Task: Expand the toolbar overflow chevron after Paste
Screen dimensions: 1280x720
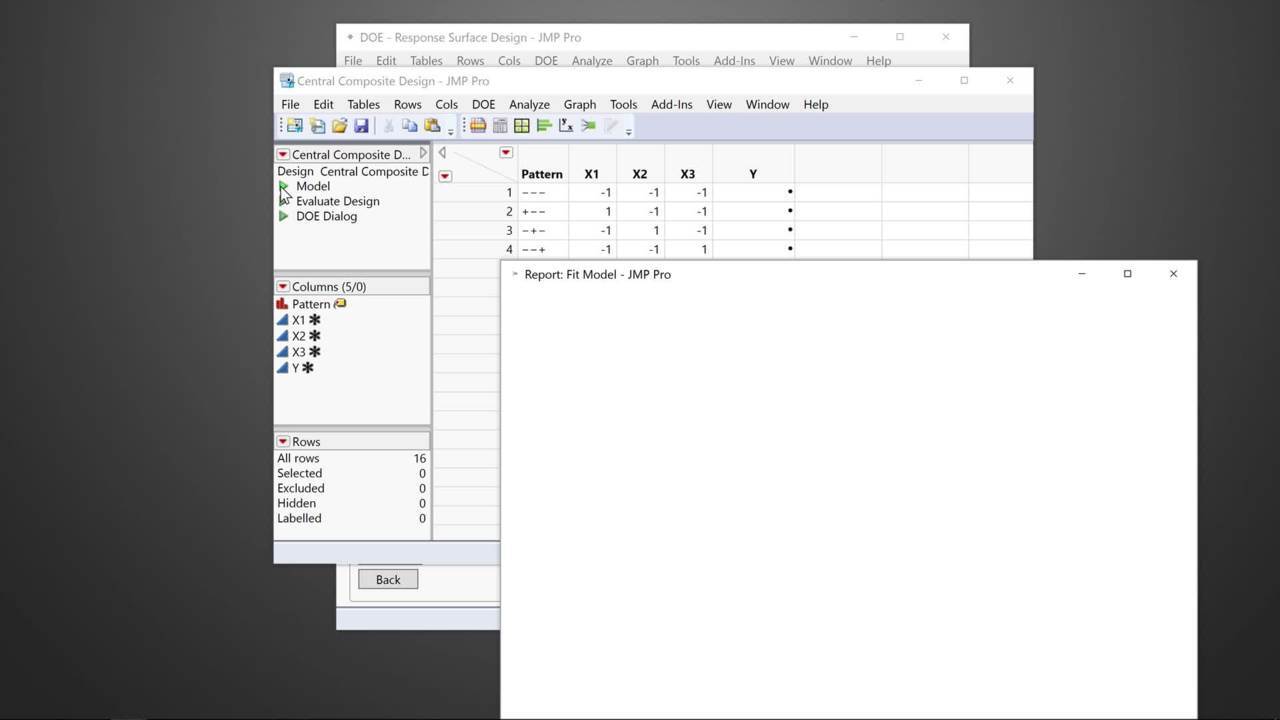Action: (x=451, y=131)
